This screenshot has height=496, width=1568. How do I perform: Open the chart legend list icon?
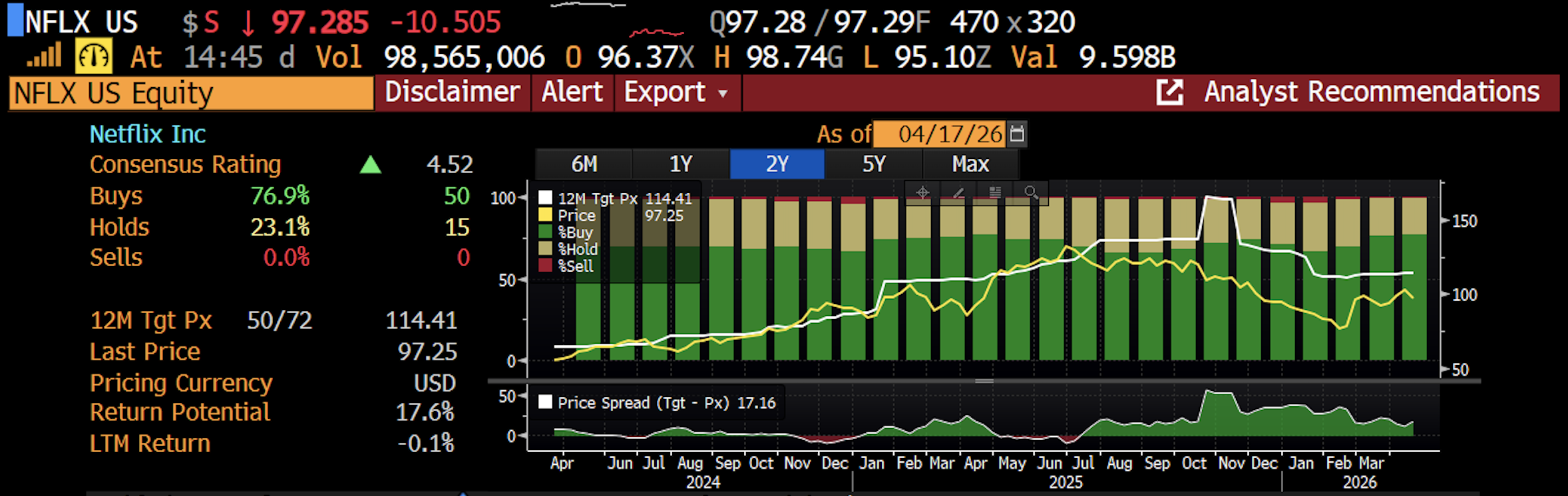pos(995,193)
